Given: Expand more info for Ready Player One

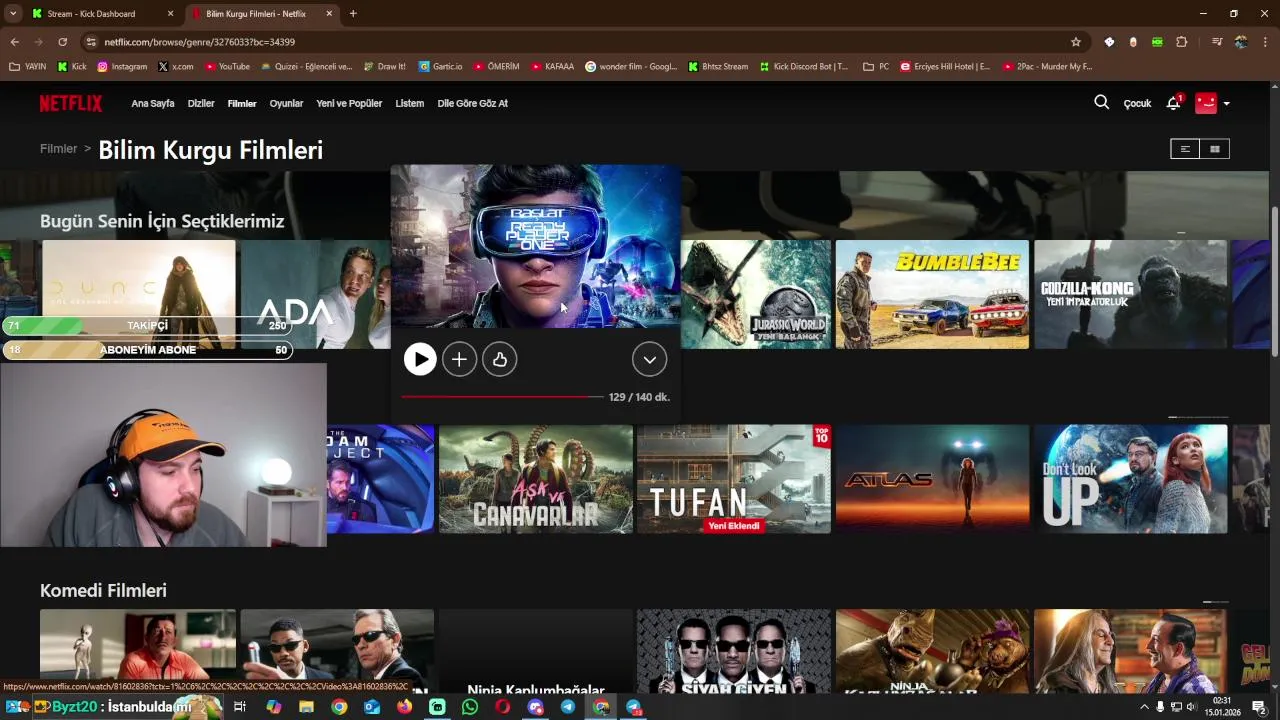Looking at the screenshot, I should [649, 359].
